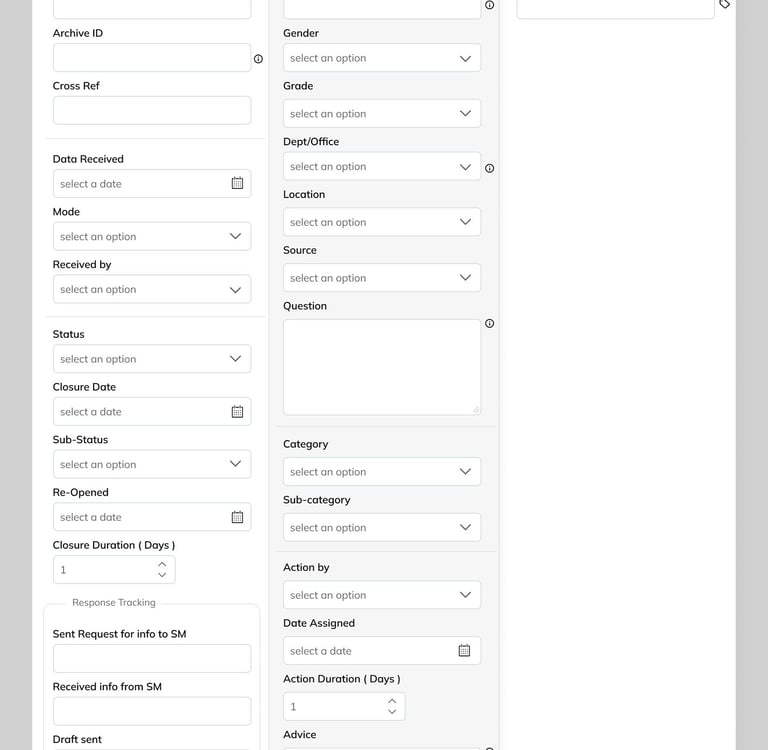768x750 pixels.
Task: Click into the Question text area
Action: tap(382, 367)
